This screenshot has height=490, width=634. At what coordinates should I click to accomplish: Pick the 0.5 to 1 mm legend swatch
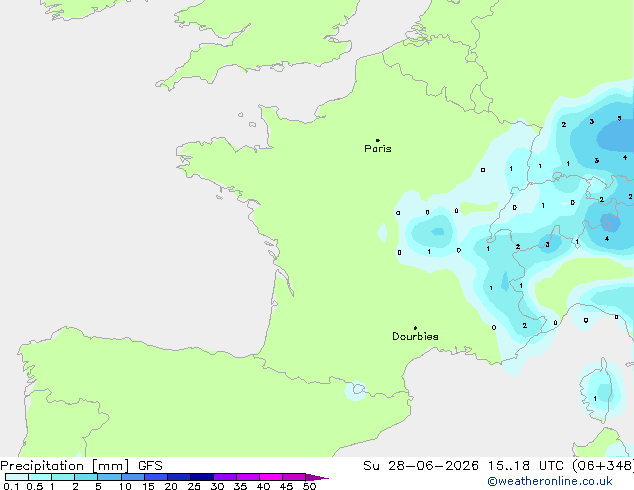click(x=40, y=477)
